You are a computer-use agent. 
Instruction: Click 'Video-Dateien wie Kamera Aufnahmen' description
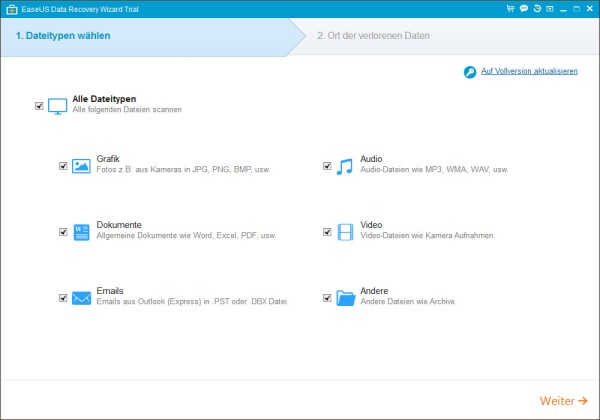click(427, 236)
